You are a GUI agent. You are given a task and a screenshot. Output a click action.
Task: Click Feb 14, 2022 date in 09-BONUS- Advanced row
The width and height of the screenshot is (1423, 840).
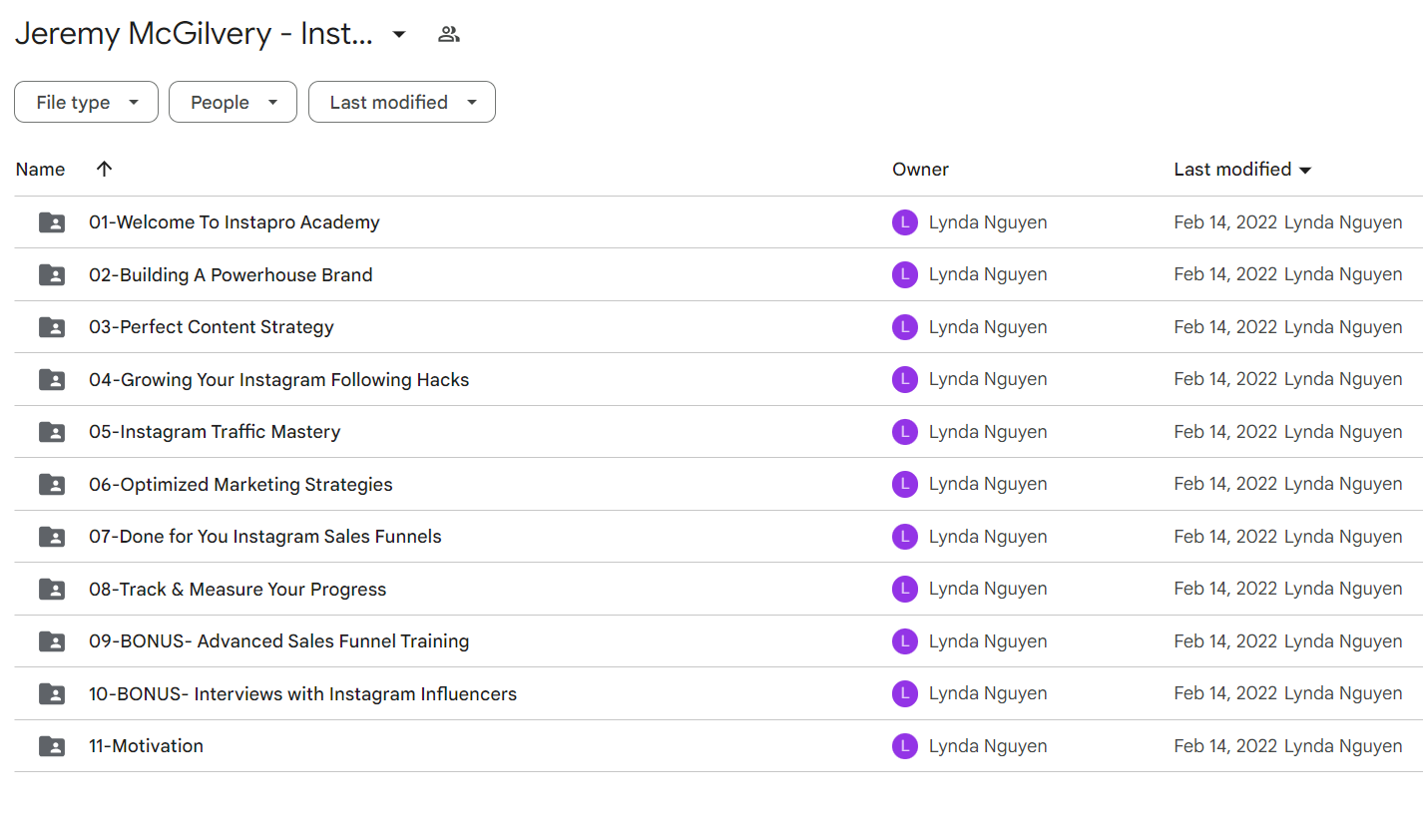[1225, 641]
